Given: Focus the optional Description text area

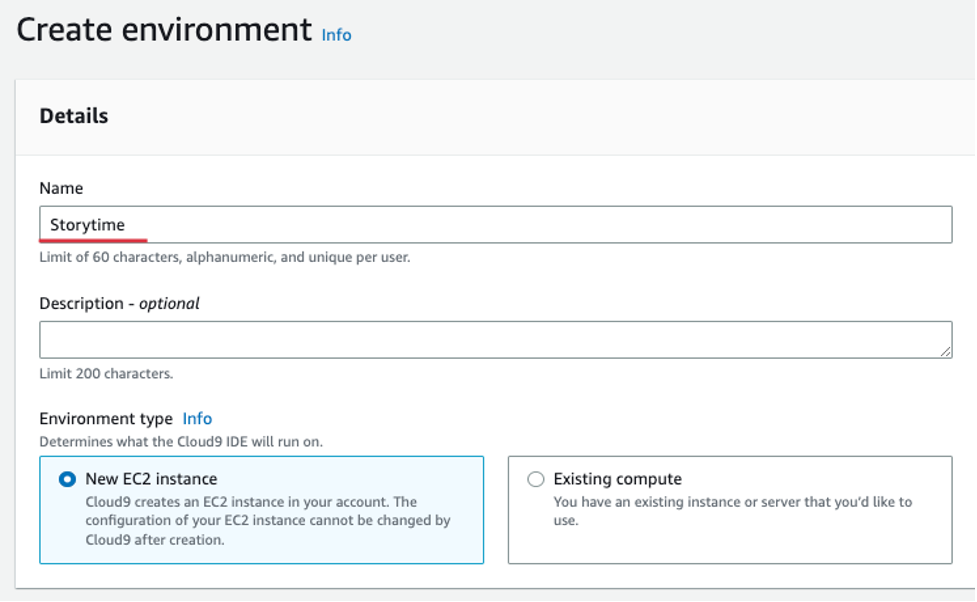Looking at the screenshot, I should pyautogui.click(x=495, y=340).
